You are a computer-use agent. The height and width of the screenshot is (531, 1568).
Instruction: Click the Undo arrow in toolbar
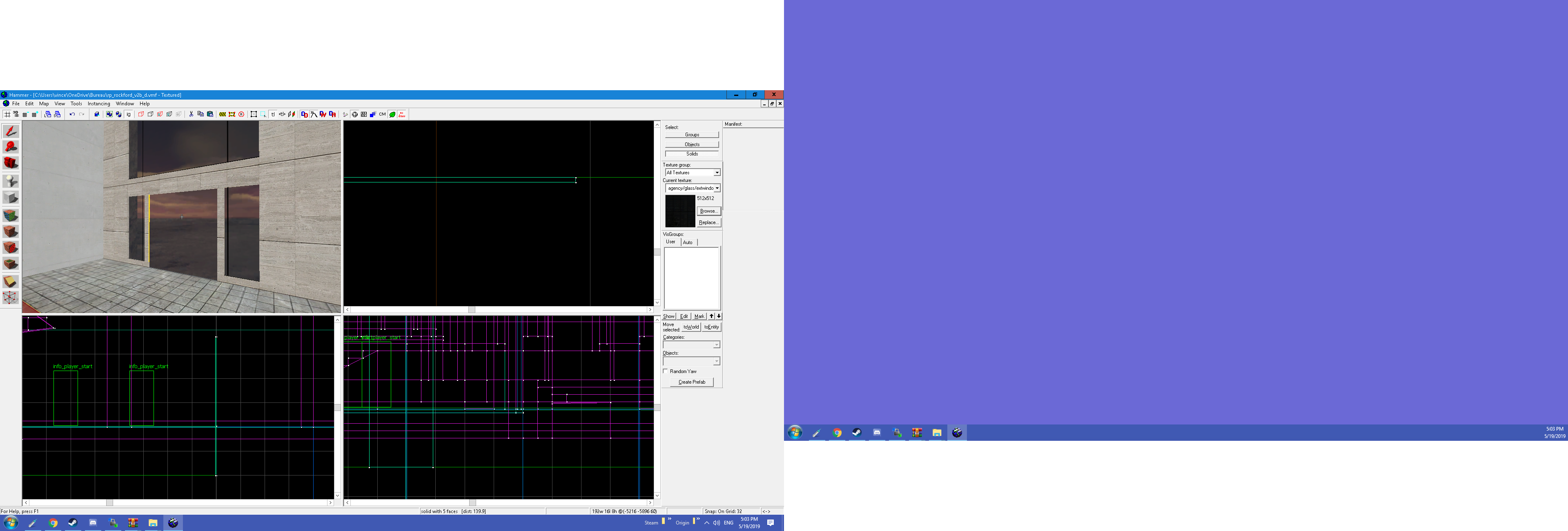[72, 114]
